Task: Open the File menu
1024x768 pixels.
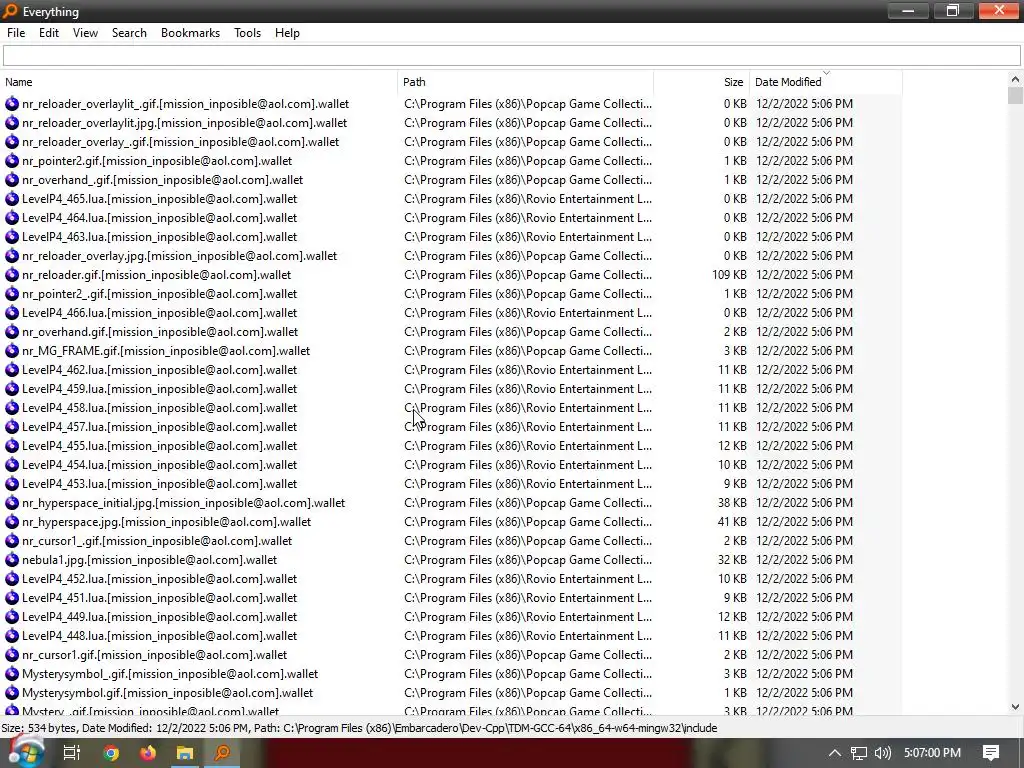Action: pyautogui.click(x=16, y=33)
